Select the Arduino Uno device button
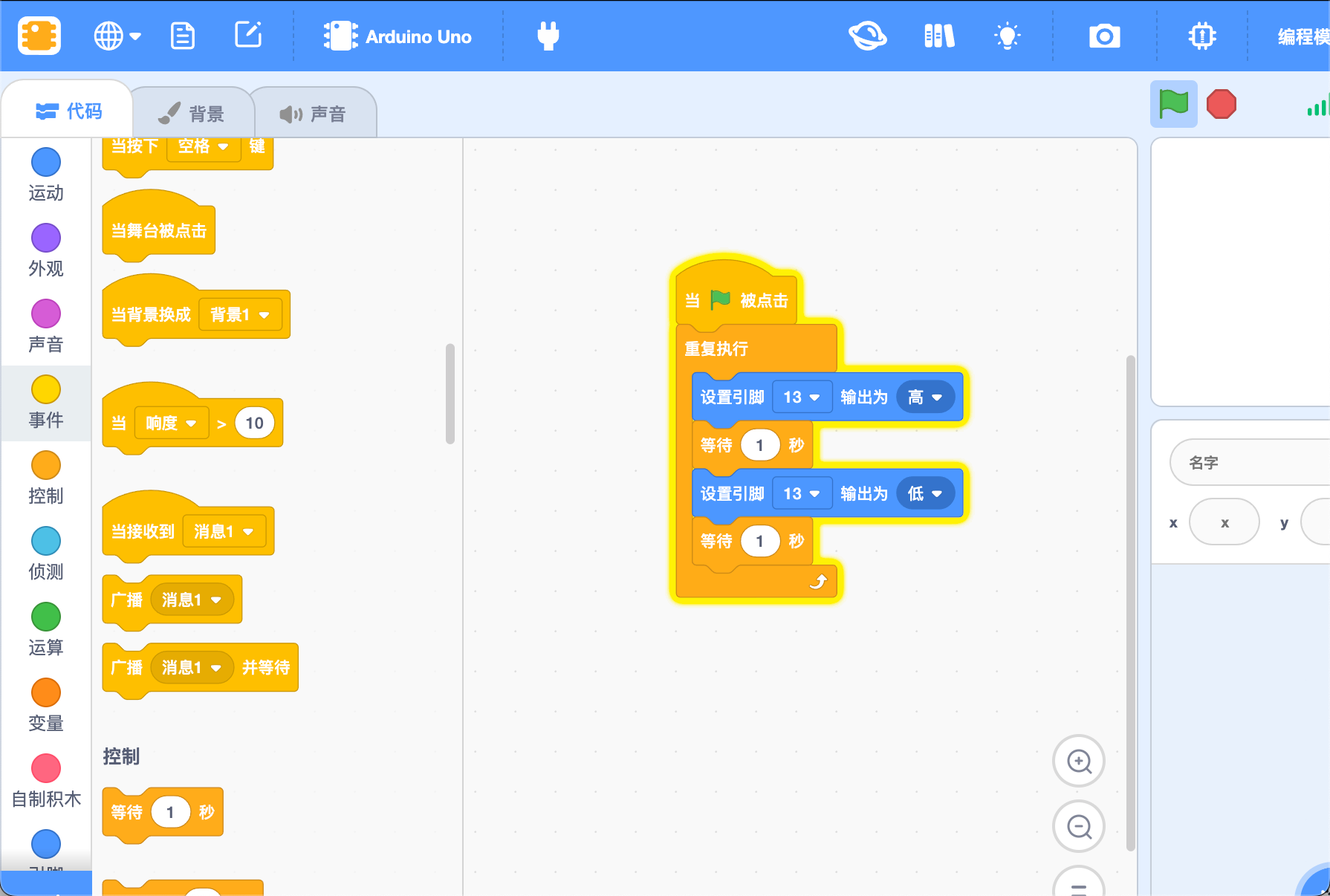The width and height of the screenshot is (1330, 896). coord(398,36)
